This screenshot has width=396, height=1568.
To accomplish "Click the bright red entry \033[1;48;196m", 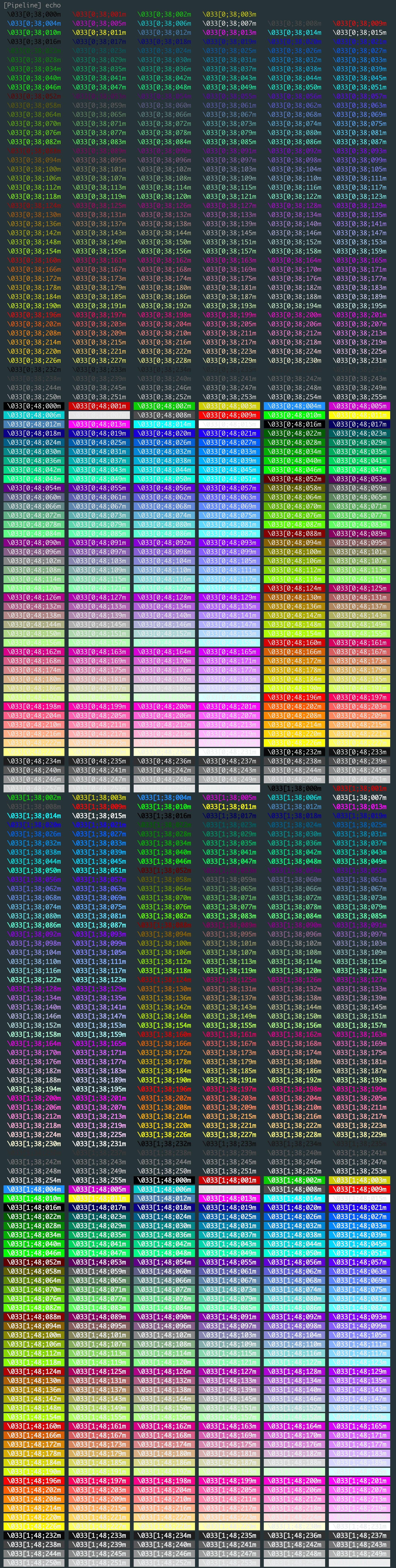I will tap(34, 1481).
